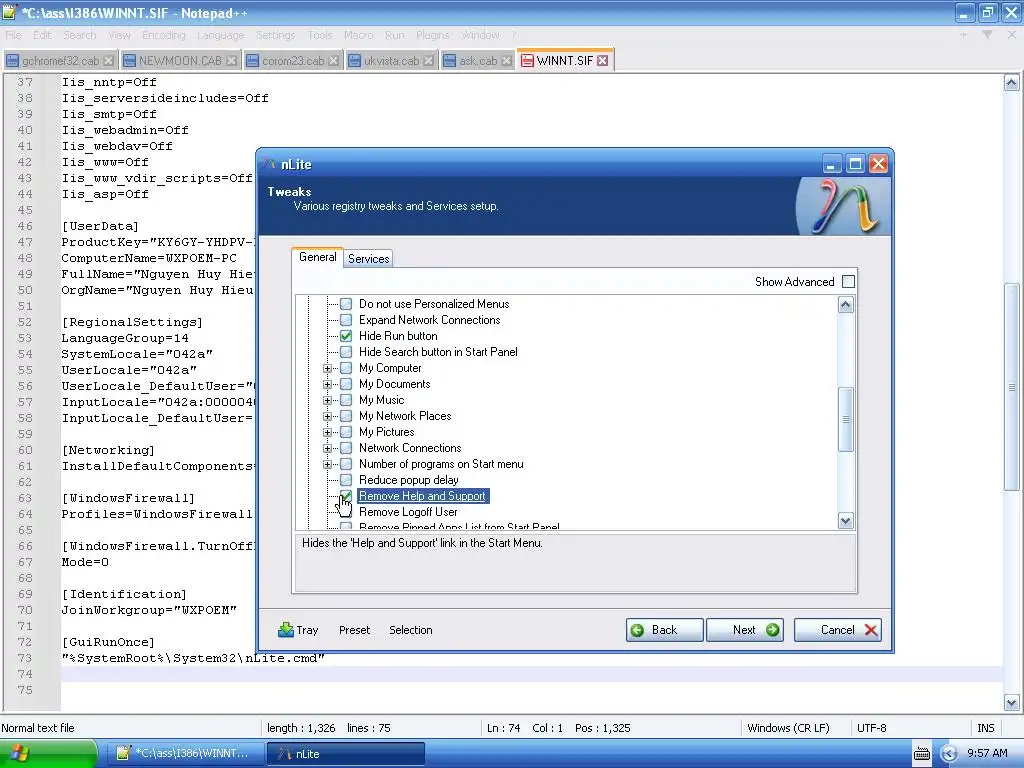Click the Windows (CR LF) status bar field

coord(788,728)
